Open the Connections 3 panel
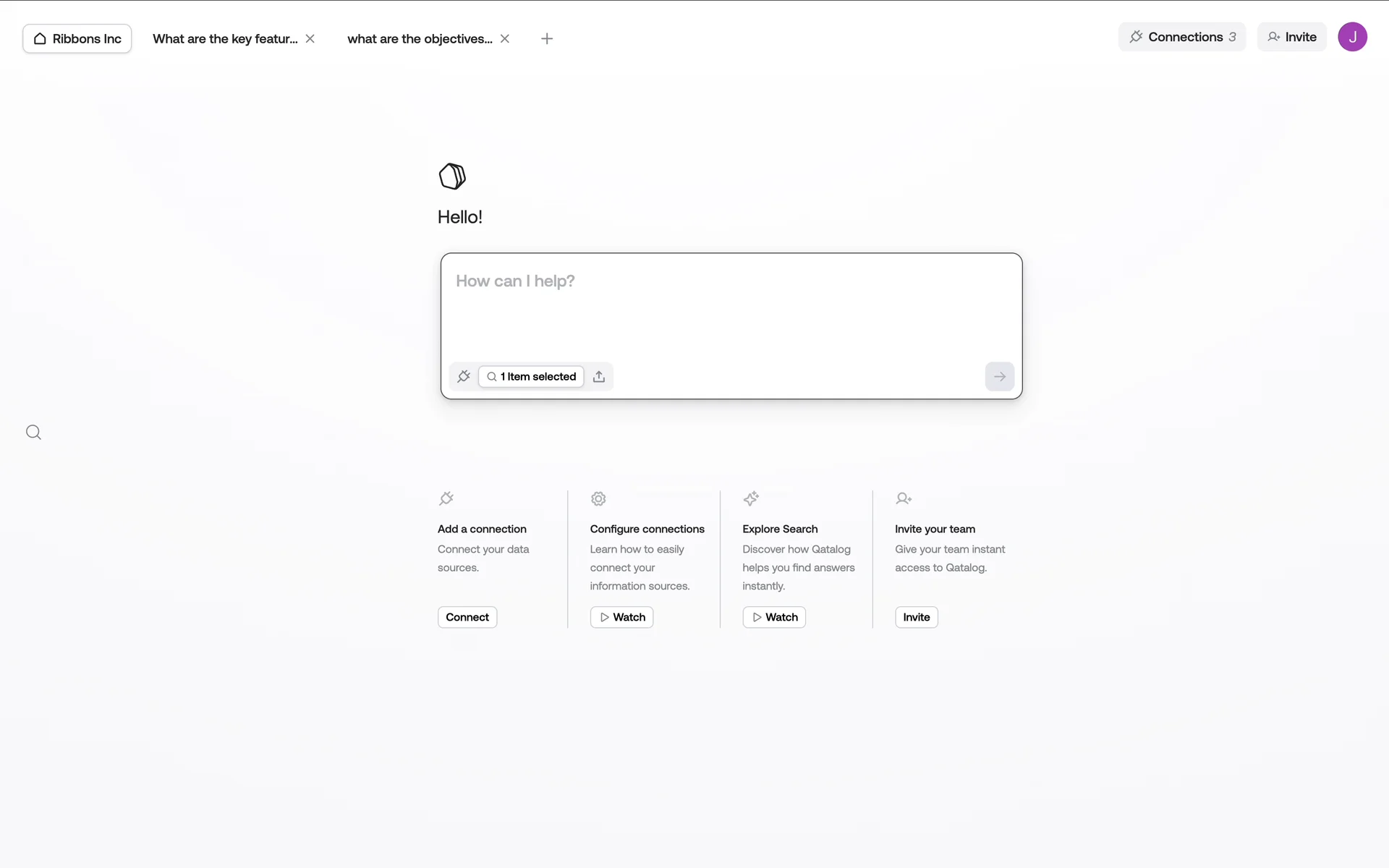1389x868 pixels. [1181, 37]
